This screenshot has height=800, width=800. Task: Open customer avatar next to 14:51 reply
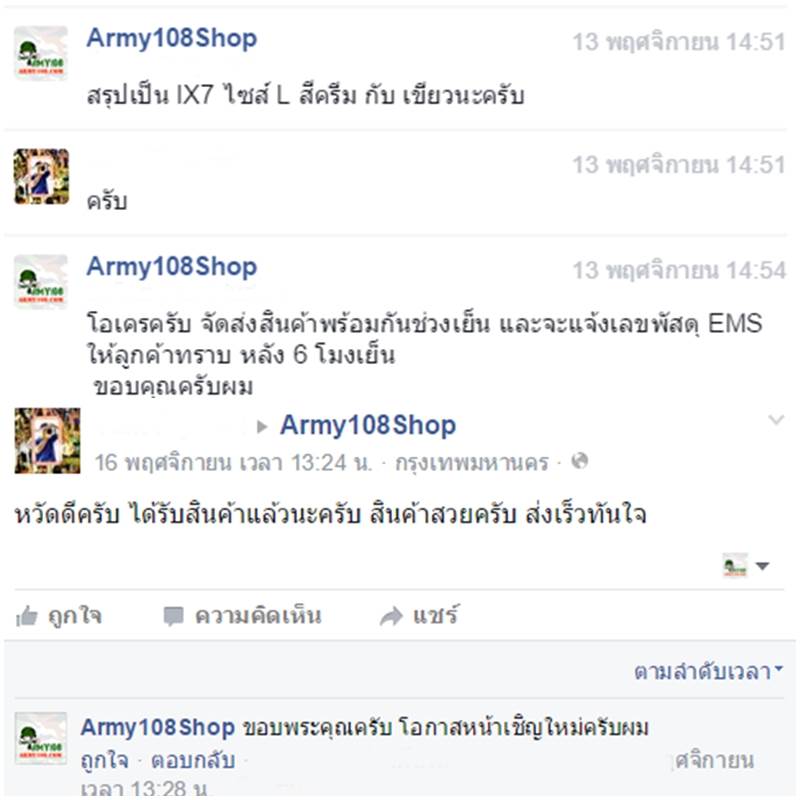(x=41, y=177)
